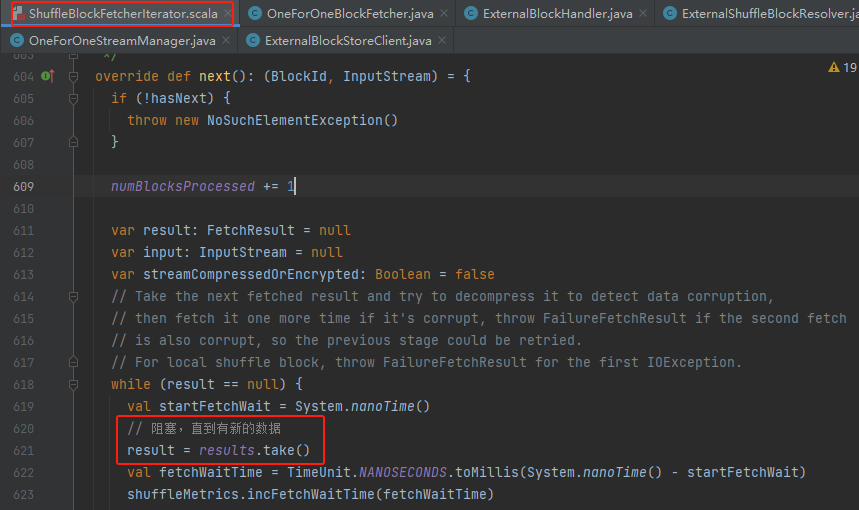Image resolution: width=859 pixels, height=510 pixels.
Task: Click line number 618 in the gutter
Action: [x=24, y=385]
